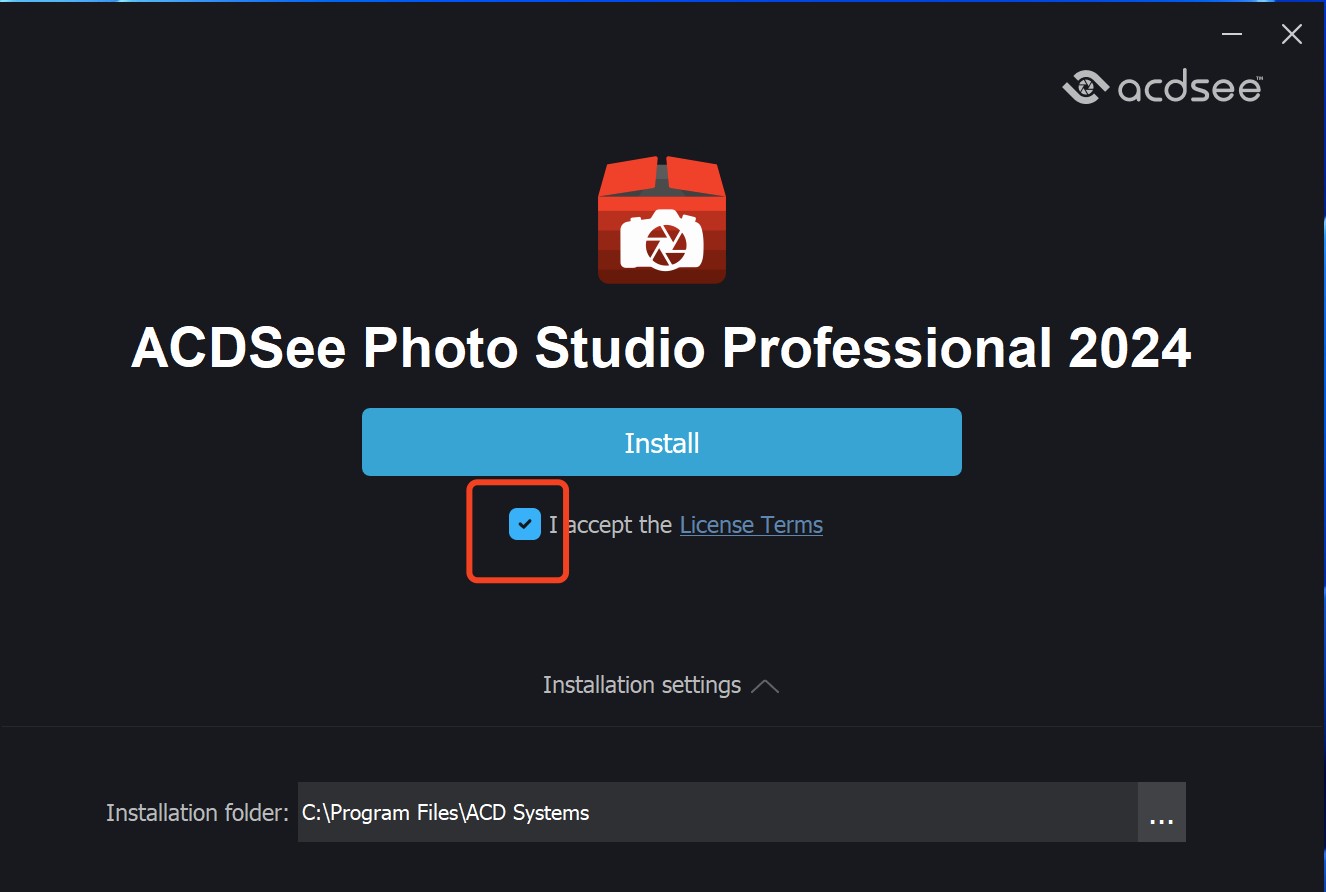Open folder browser with the ellipsis button

click(x=1161, y=812)
